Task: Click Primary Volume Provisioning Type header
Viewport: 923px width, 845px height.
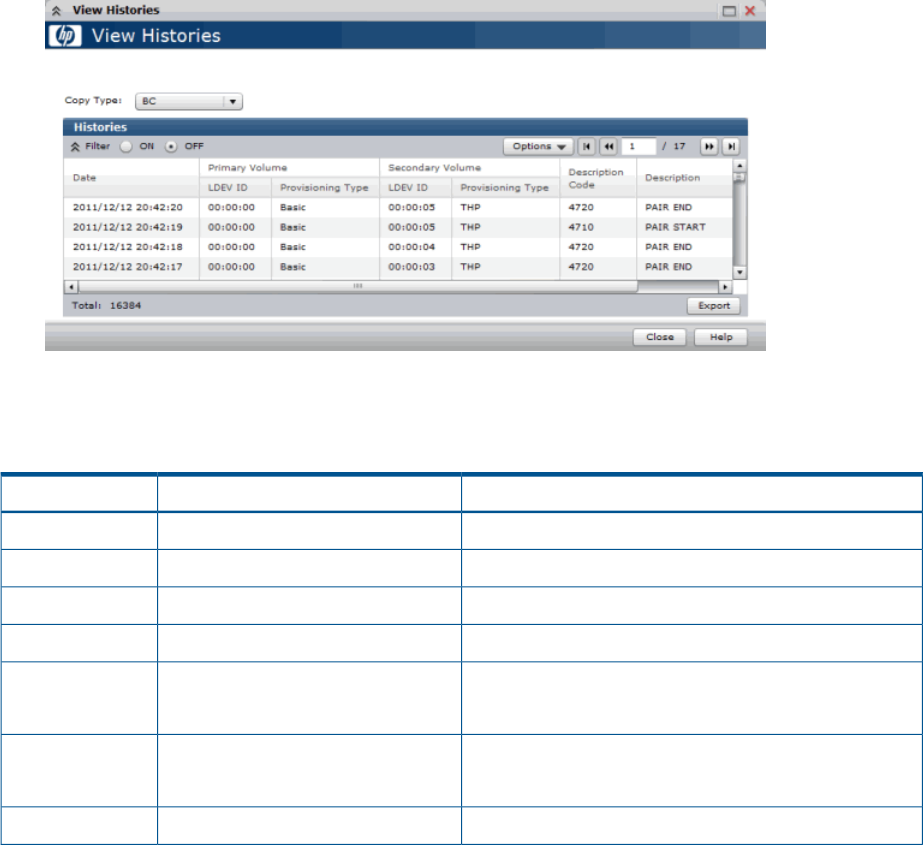Action: 325,188
